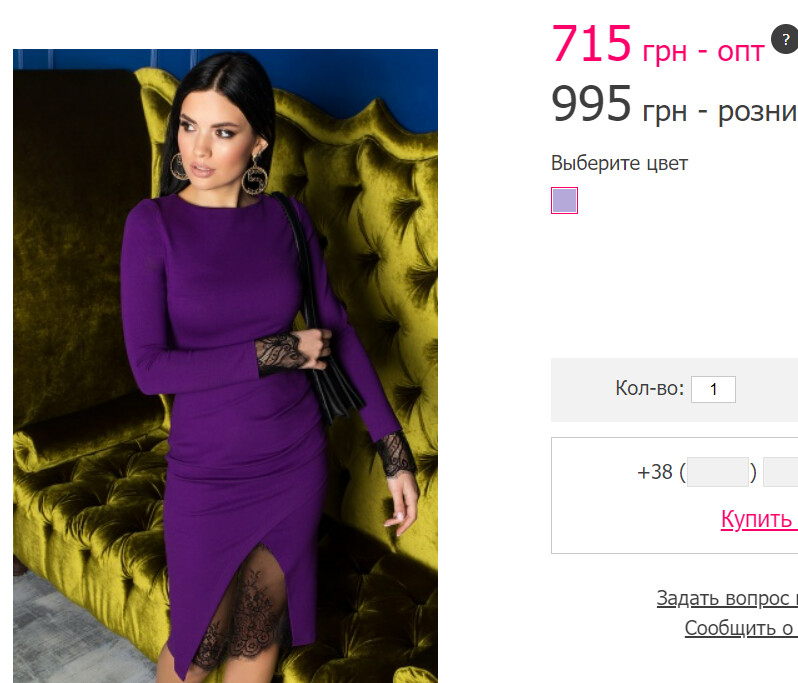Click the pink Купить link
Screen dimensions: 798x683
[x=759, y=519]
